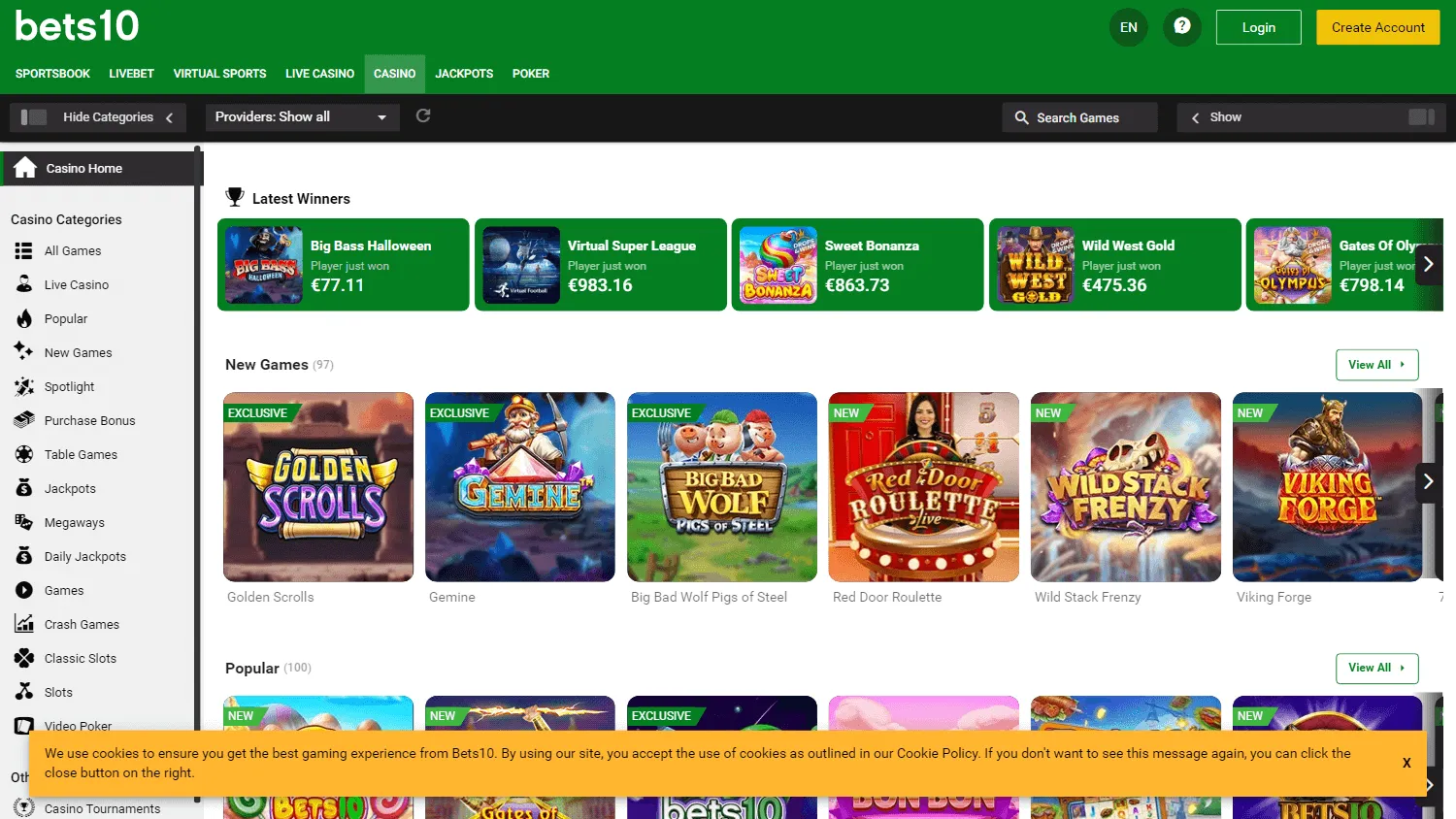
Task: Open the Providers: Show all dropdown
Action: point(302,116)
